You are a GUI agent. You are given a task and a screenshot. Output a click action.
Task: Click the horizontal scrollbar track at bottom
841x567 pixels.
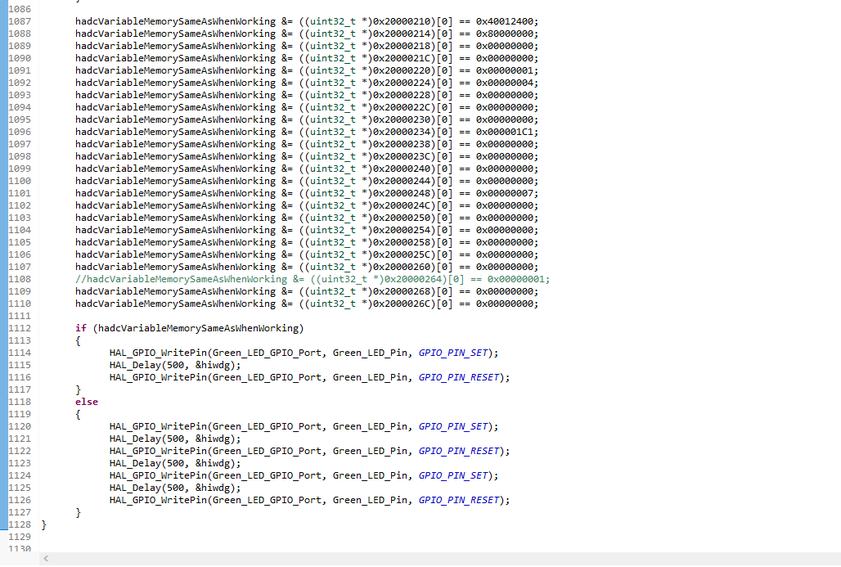pos(440,559)
